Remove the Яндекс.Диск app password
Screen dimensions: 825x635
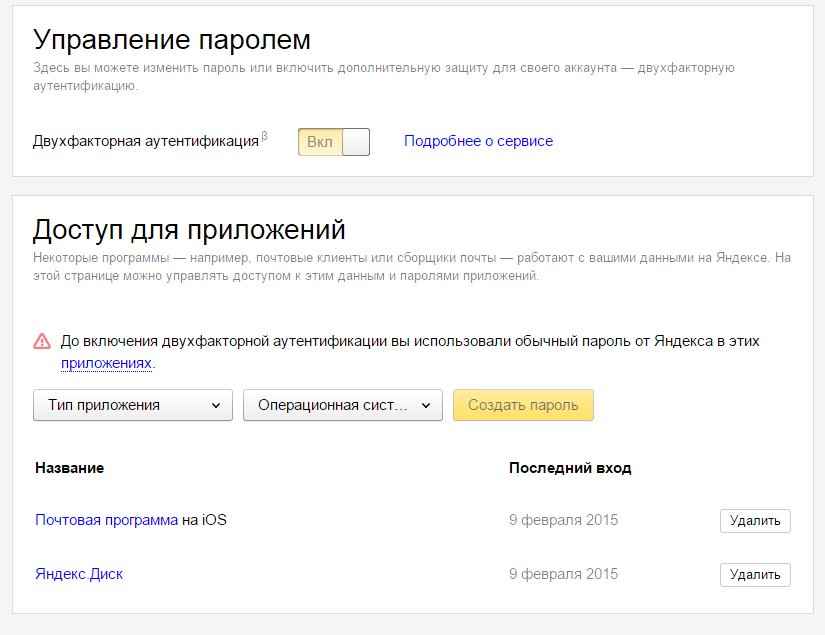tap(754, 575)
